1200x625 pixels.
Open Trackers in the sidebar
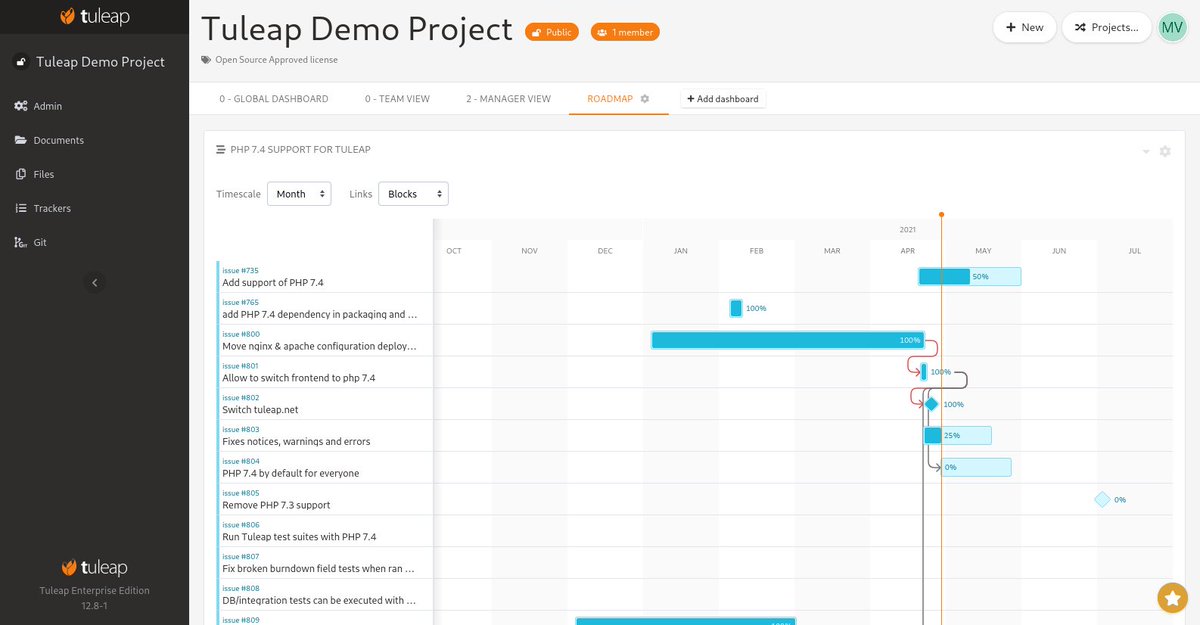tap(43, 208)
